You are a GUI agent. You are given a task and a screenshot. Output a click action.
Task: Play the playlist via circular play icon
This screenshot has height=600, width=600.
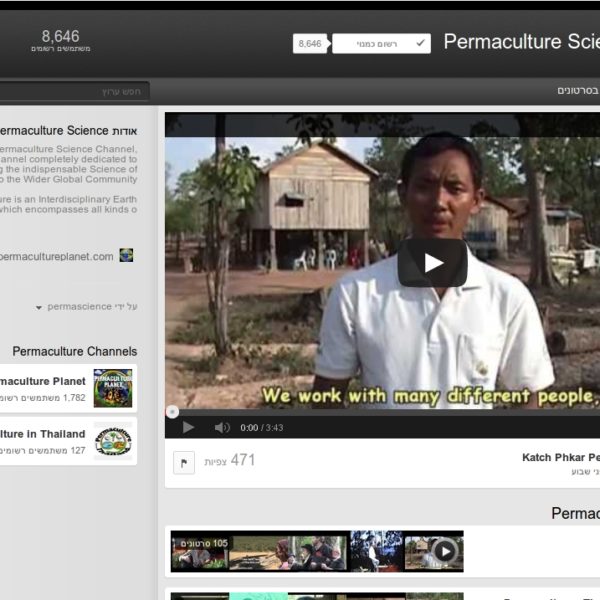[x=444, y=551]
